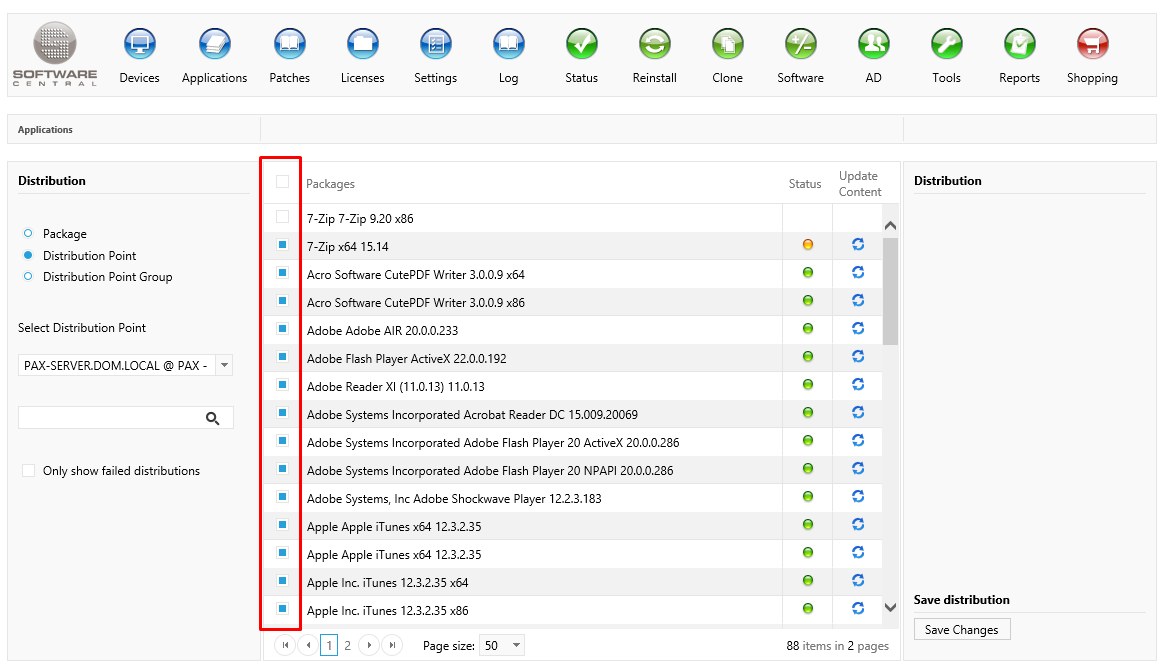Update content for 7-Zip x64 15.14

(858, 245)
